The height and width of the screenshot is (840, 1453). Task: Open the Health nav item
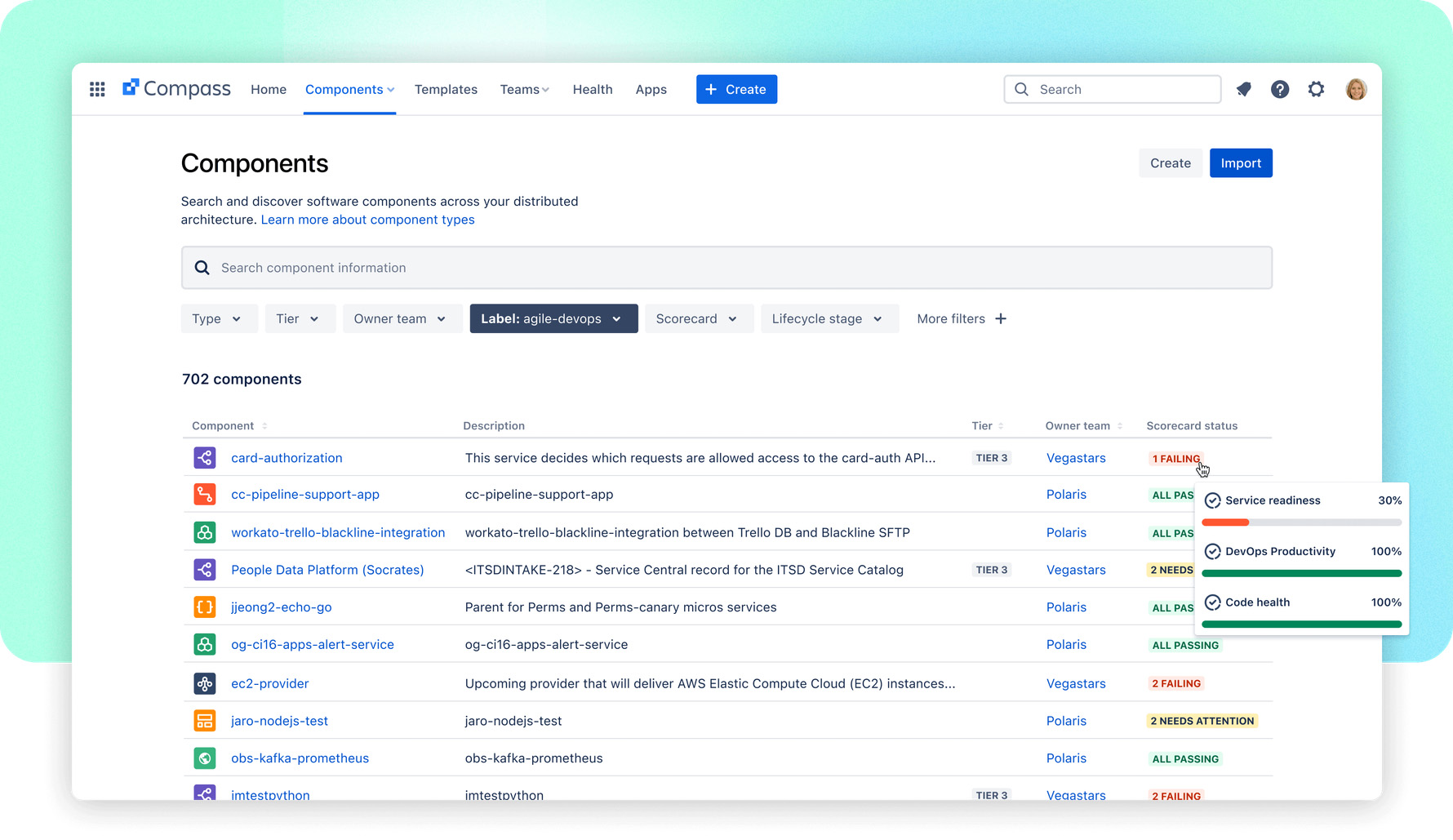tap(593, 89)
